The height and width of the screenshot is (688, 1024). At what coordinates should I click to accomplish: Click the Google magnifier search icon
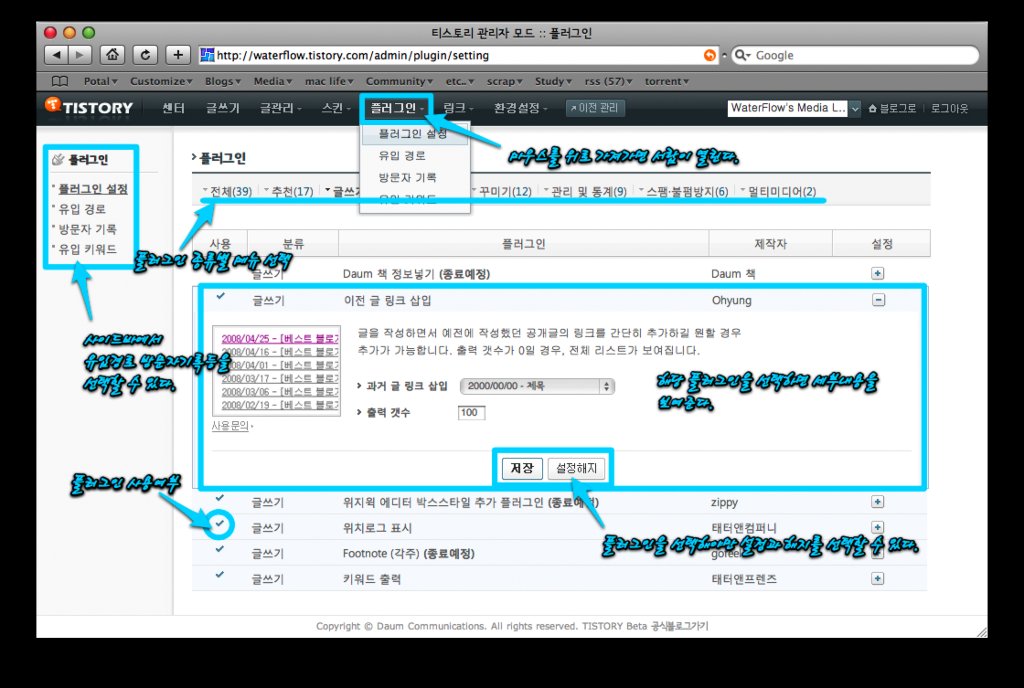point(743,55)
